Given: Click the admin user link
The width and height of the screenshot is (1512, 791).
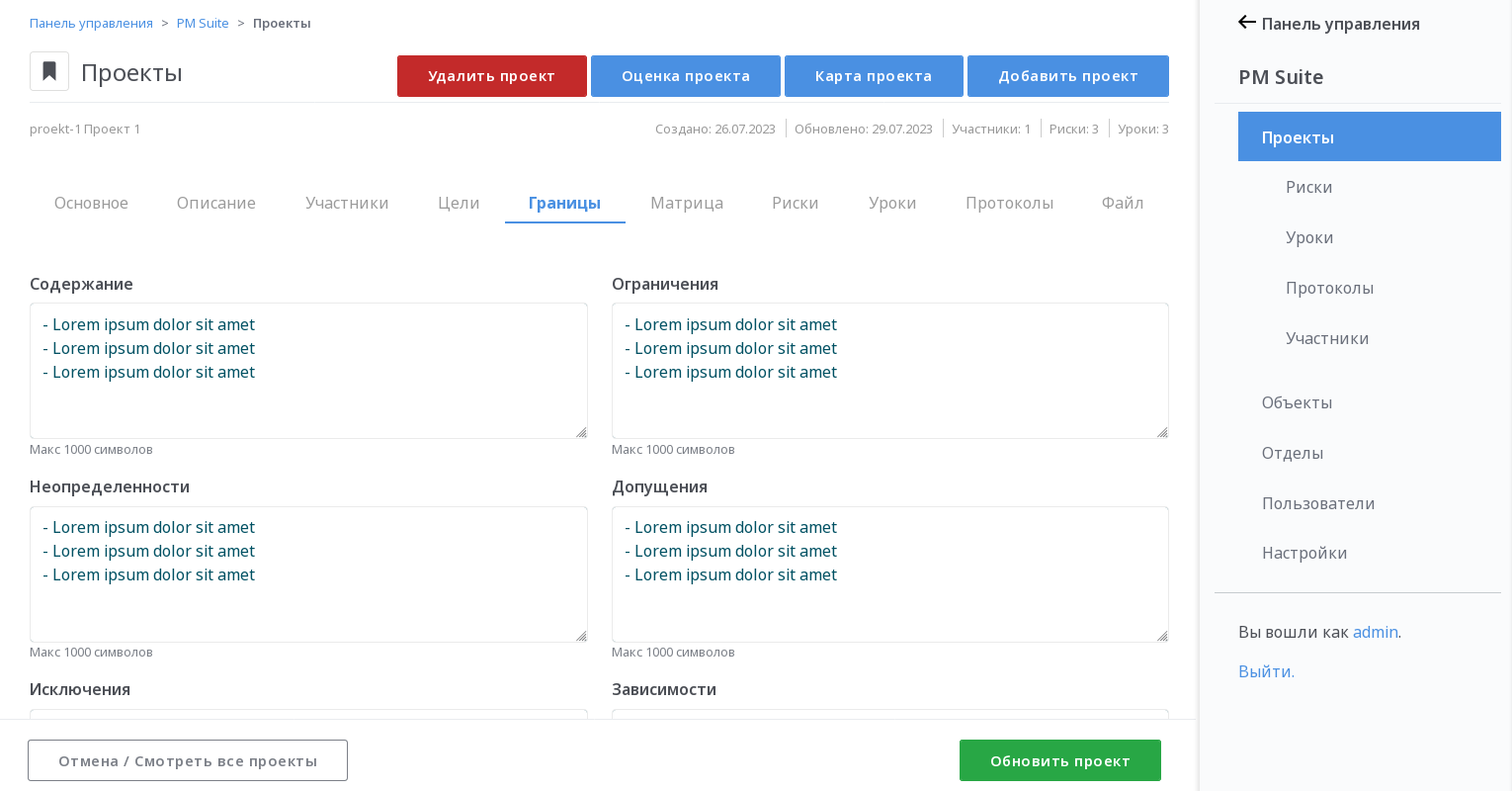Looking at the screenshot, I should pos(1376,632).
